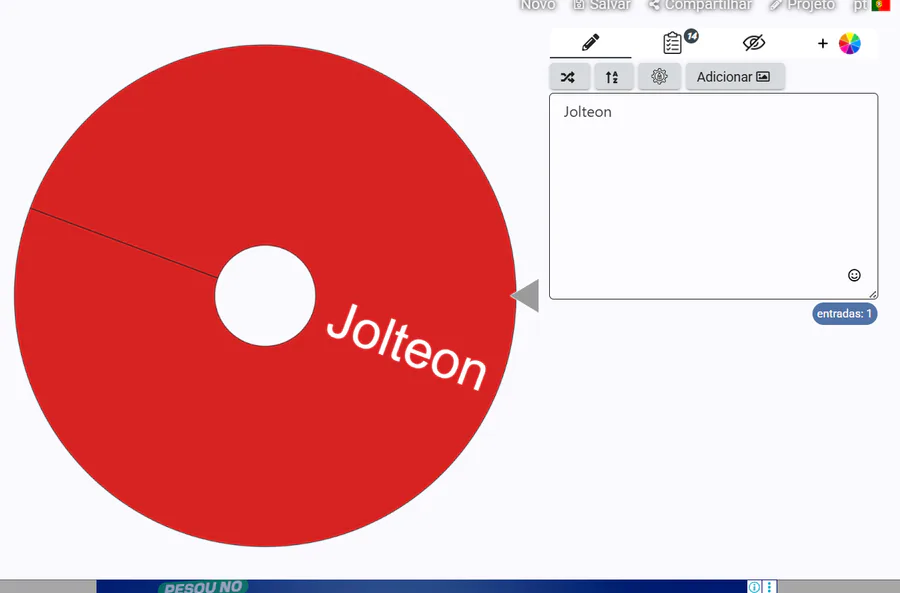This screenshot has height=593, width=900.
Task: Open the emoji picker smiley icon
Action: 854,276
